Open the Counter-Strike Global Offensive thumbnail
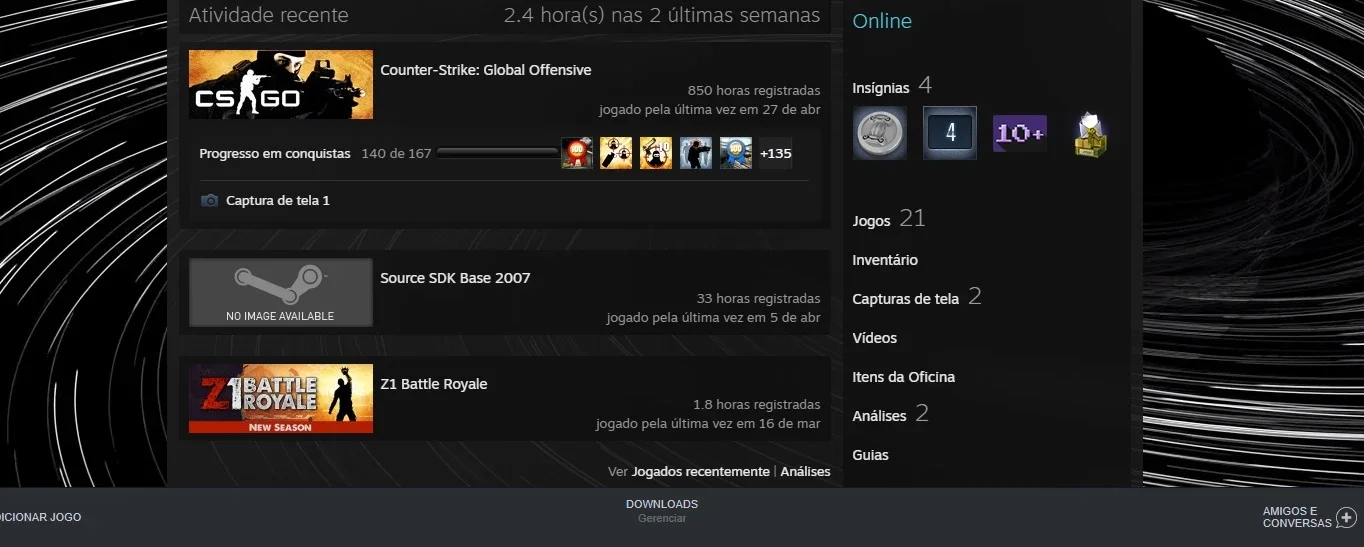The image size is (1364, 547). 281,85
